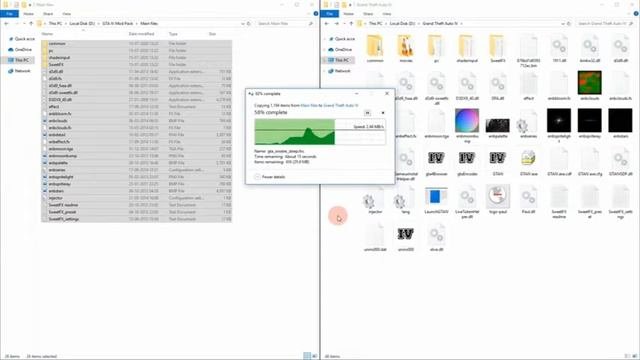Open the shaderinput folder icon in right window
Screen dimensions: 640x360
pyautogui.click(x=467, y=46)
